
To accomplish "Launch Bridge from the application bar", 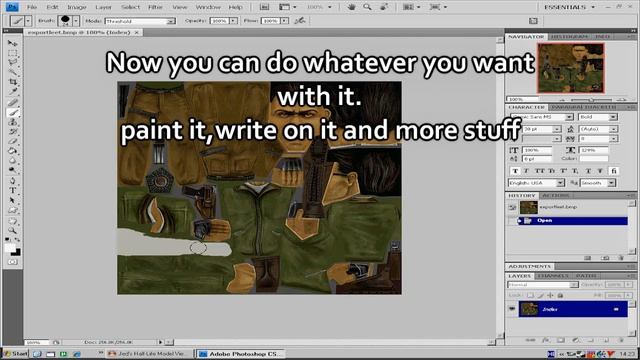I will click(x=264, y=7).
